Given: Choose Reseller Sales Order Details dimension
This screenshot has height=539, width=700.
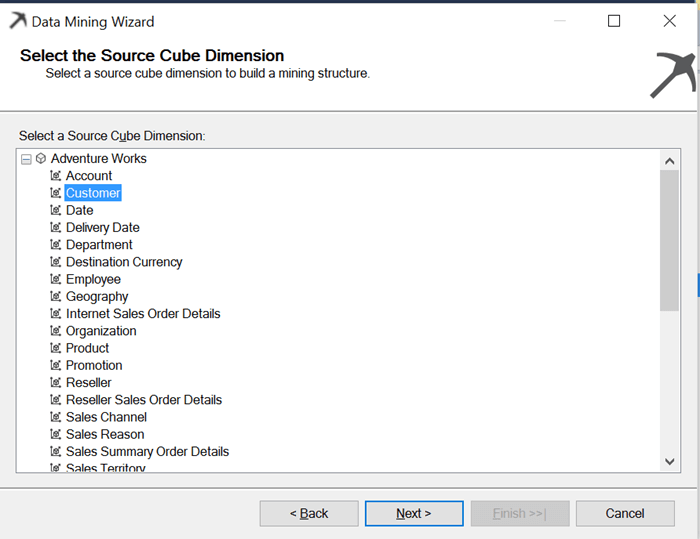Looking at the screenshot, I should click(x=144, y=400).
